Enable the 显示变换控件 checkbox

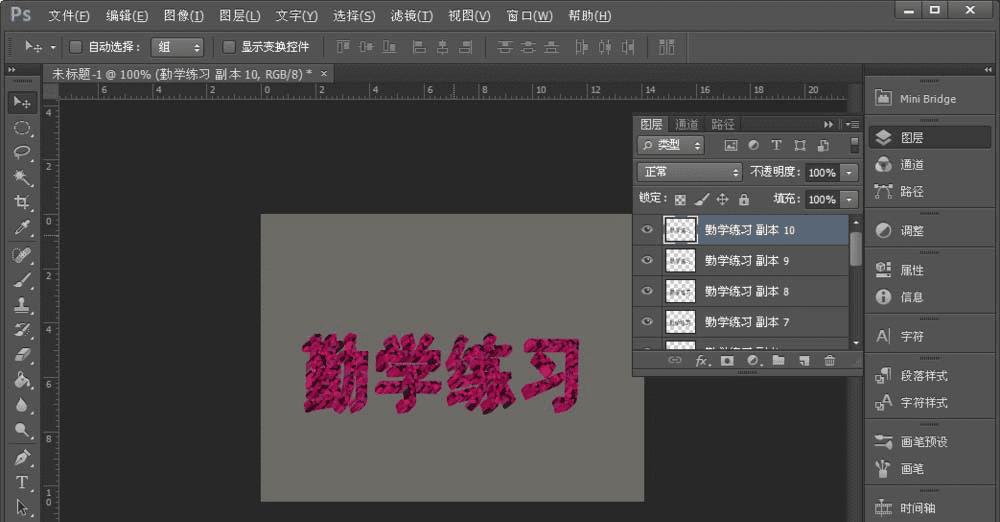pos(229,47)
